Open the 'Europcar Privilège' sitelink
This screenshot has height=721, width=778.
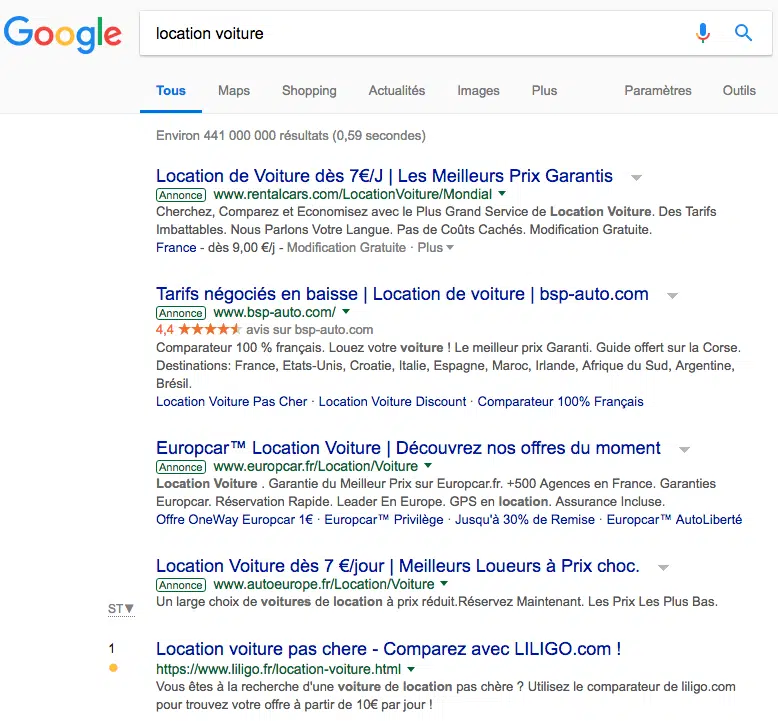point(384,520)
